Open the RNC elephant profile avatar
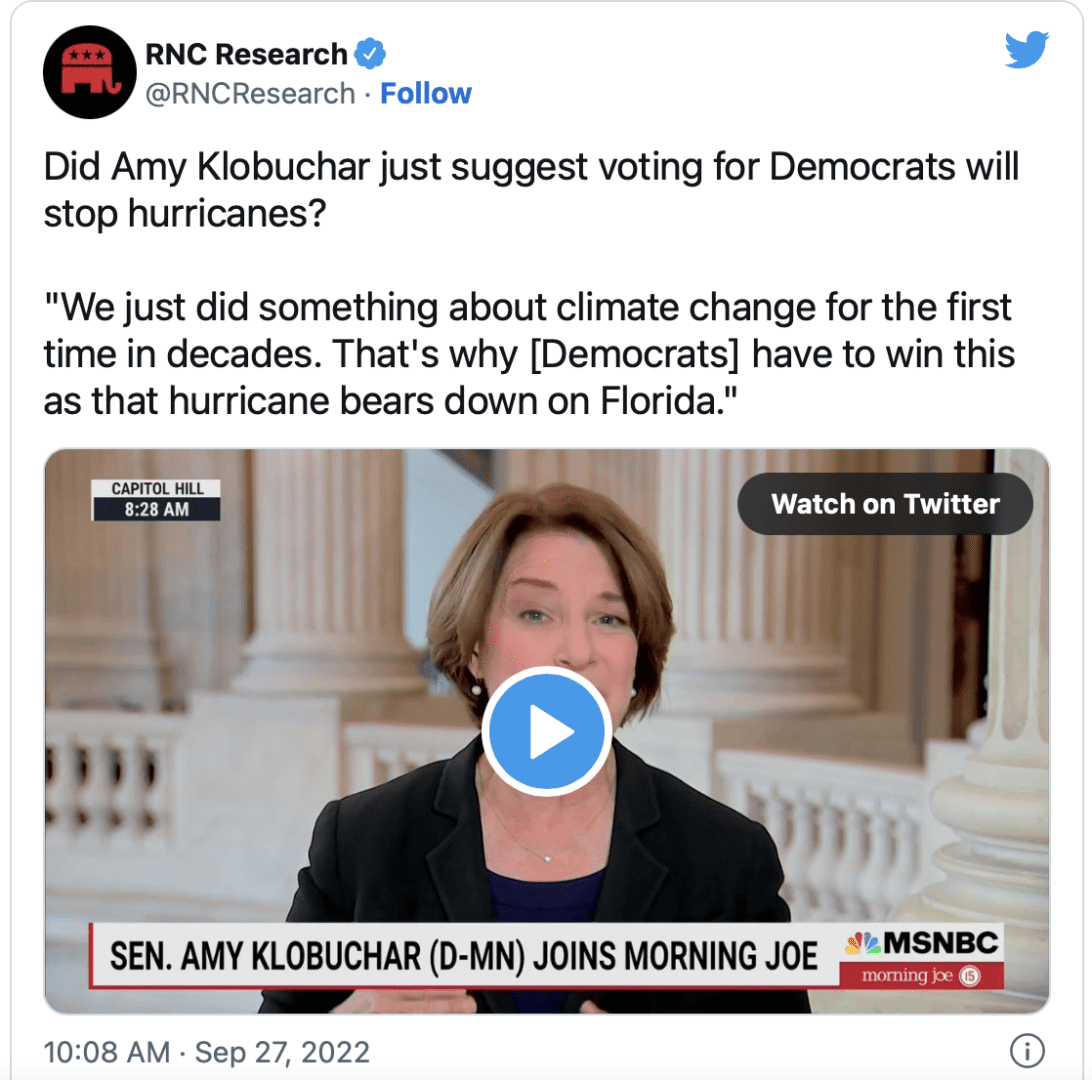The width and height of the screenshot is (1092, 1080). [89, 72]
